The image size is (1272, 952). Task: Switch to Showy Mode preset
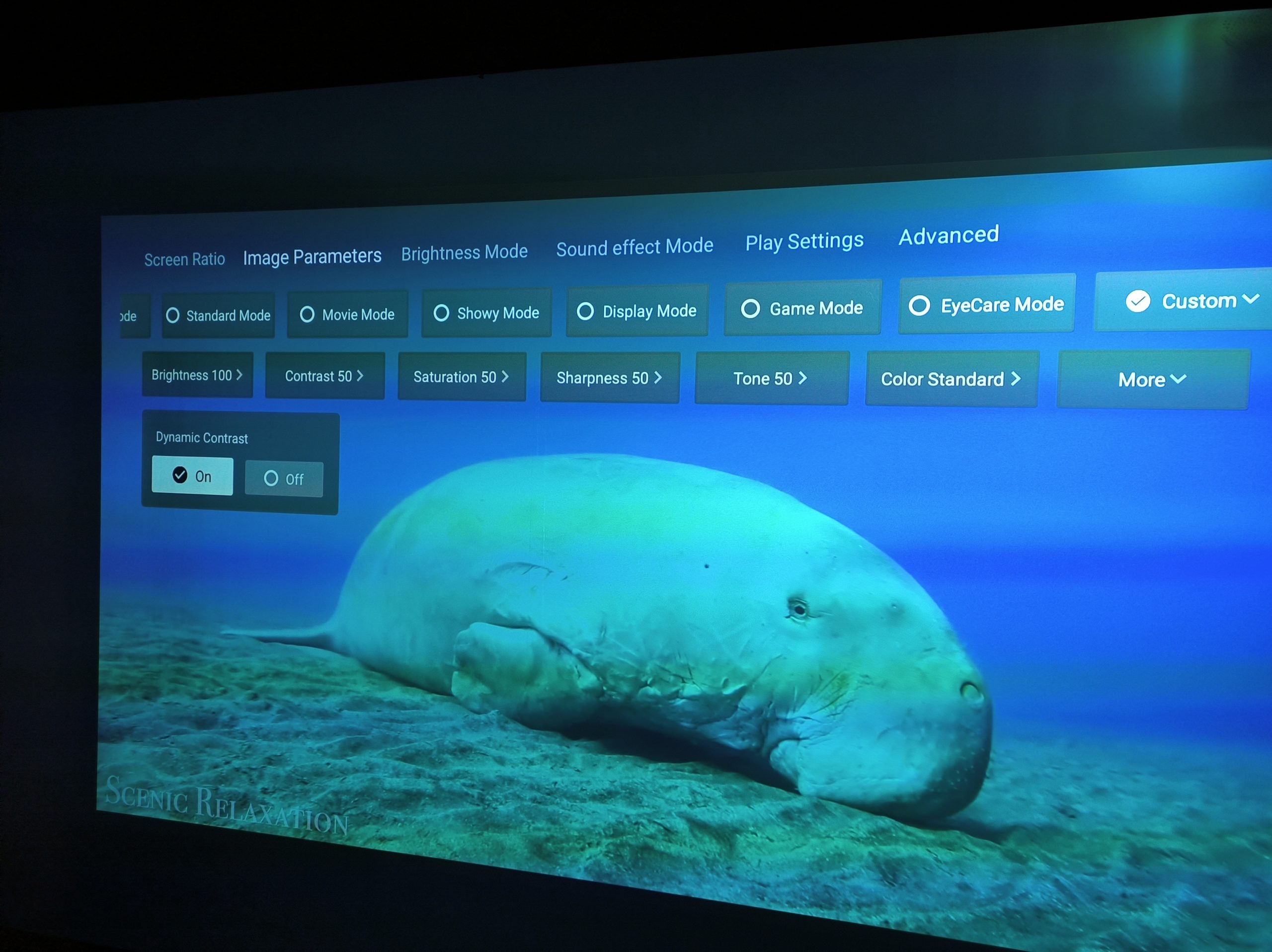coord(486,314)
